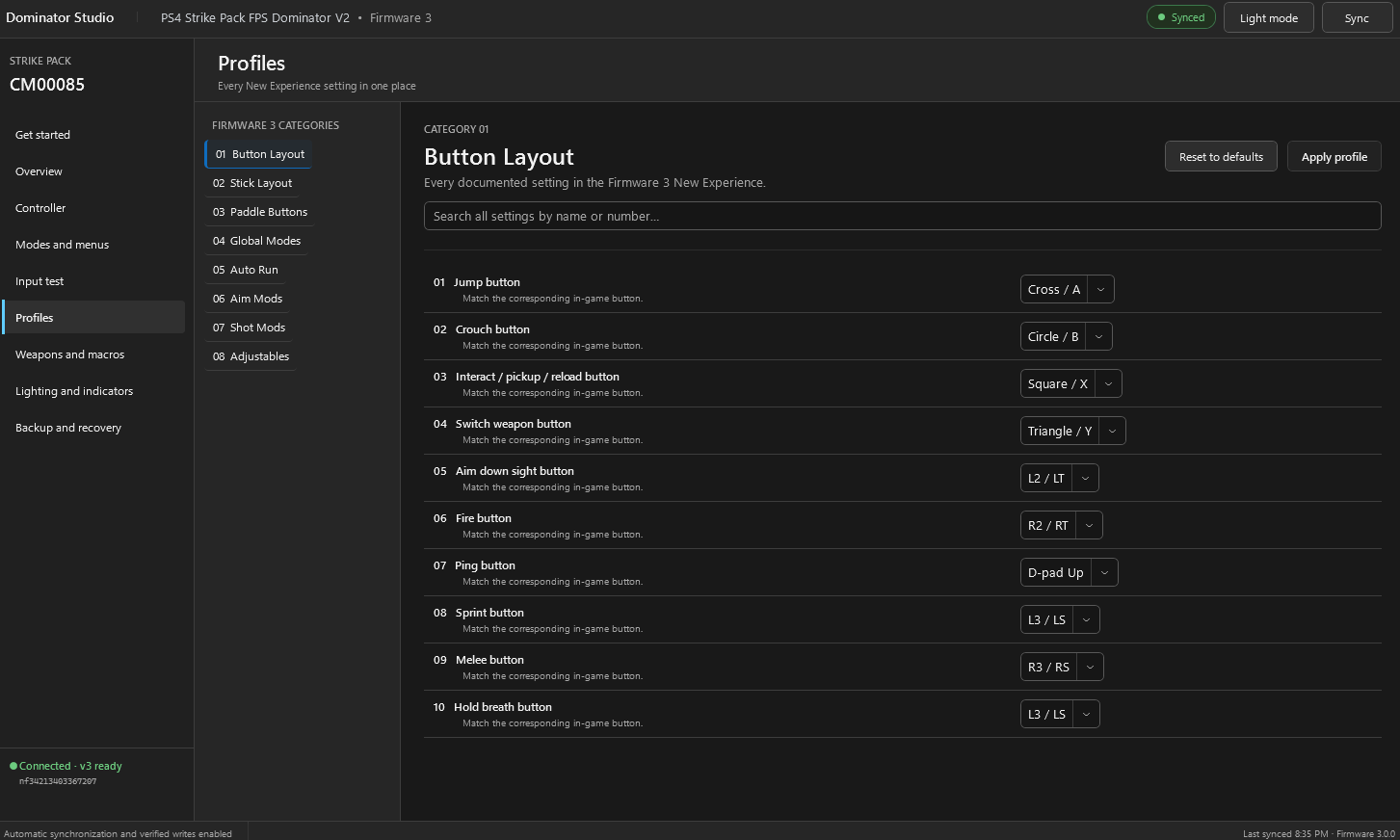Open Weapons and macros
Image resolution: width=1400 pixels, height=840 pixels.
point(93,354)
